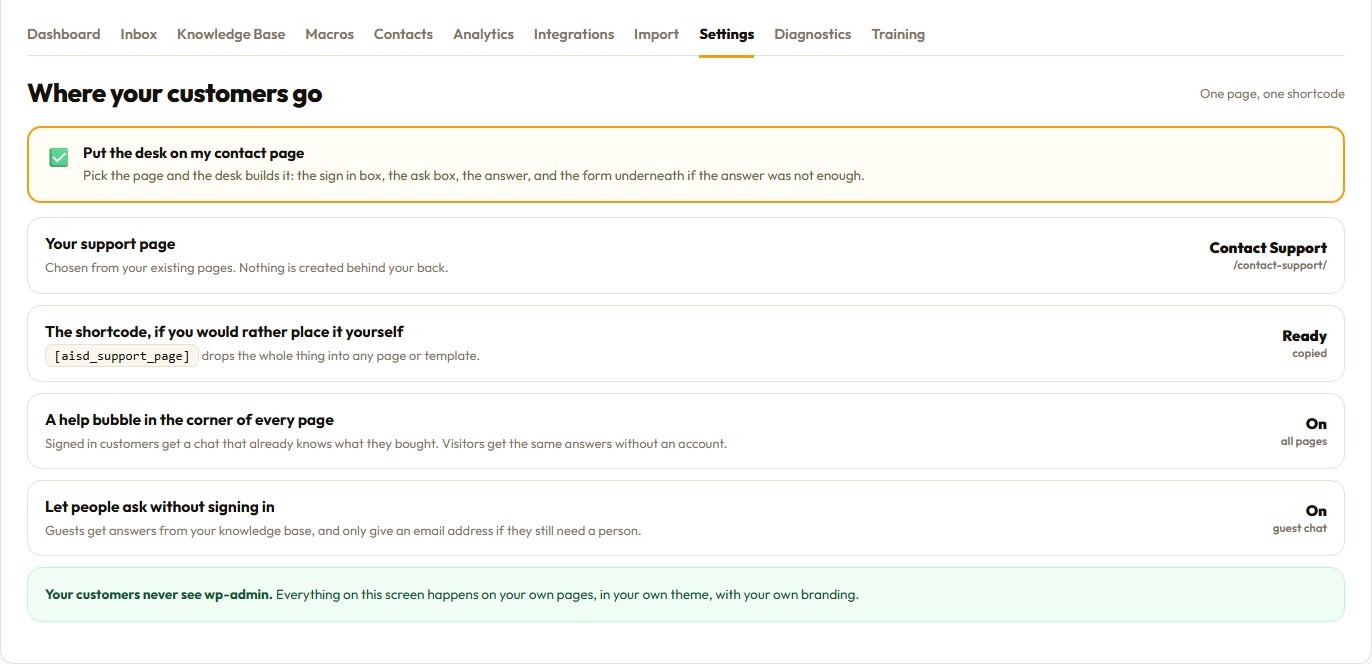Open the Analytics tab
The height and width of the screenshot is (664, 1372).
(x=483, y=34)
